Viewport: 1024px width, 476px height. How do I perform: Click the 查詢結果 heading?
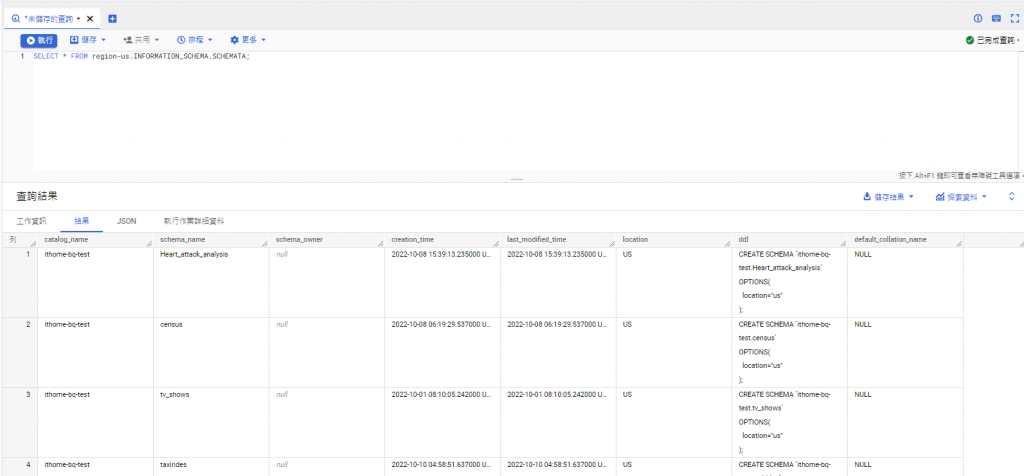(37, 196)
